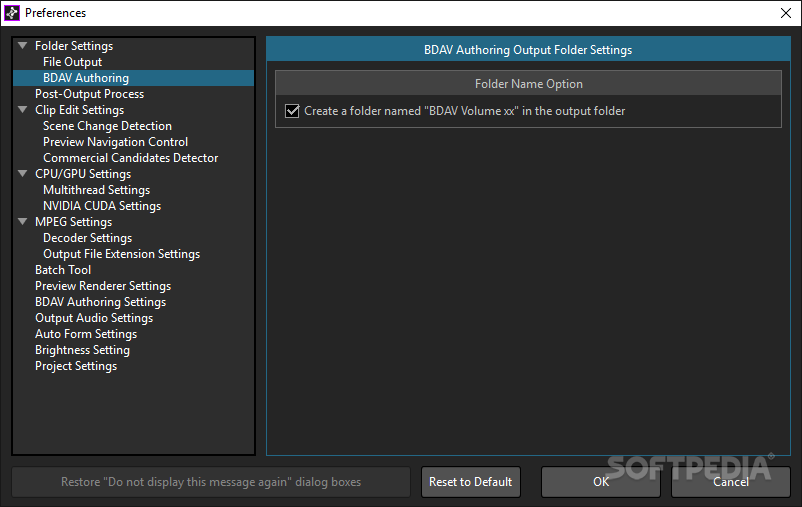Screen dimensions: 802x507
Task: Select the Folder Settings label
Action: 74,46
